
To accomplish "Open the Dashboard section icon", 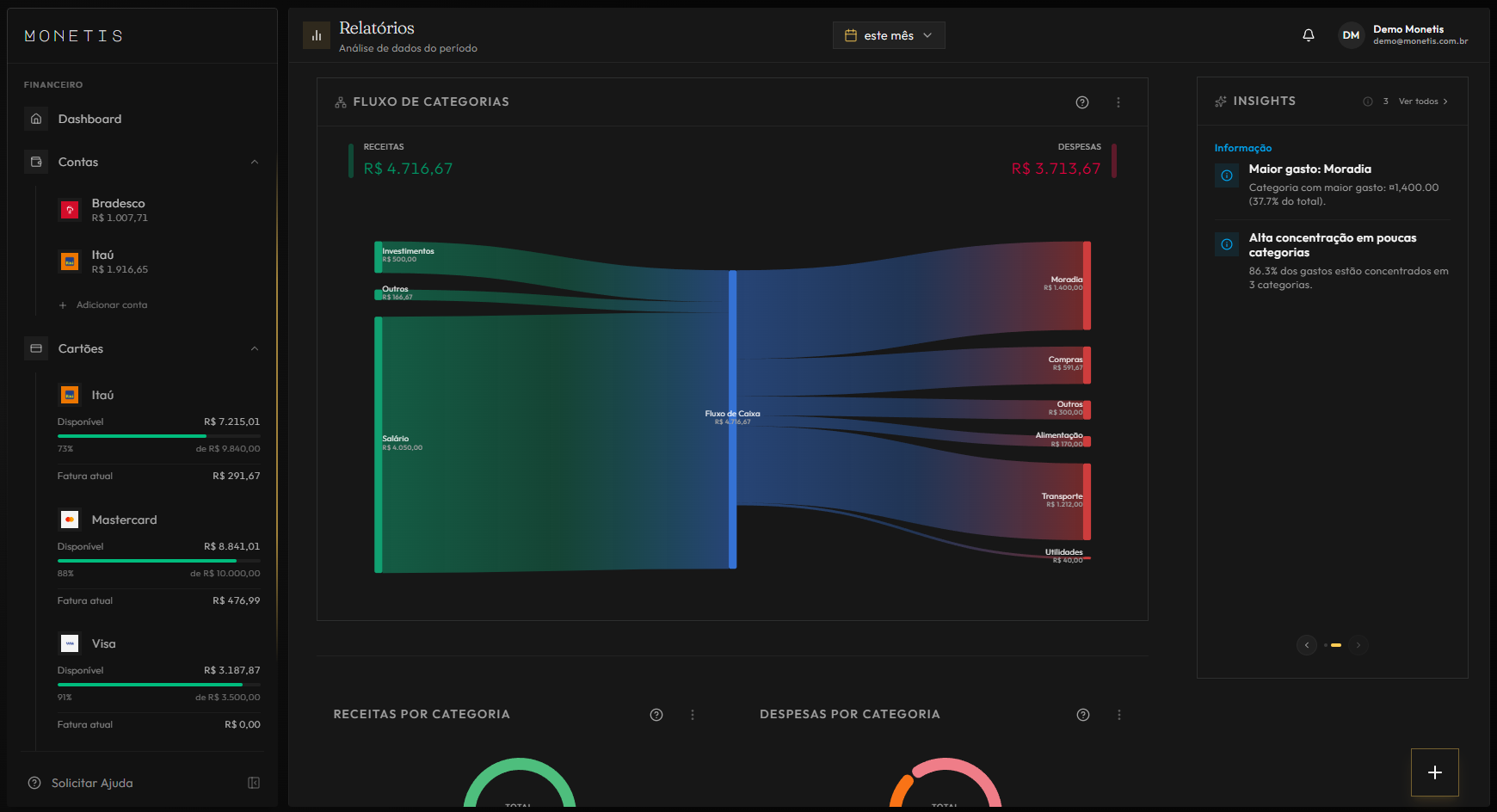I will click(x=36, y=119).
